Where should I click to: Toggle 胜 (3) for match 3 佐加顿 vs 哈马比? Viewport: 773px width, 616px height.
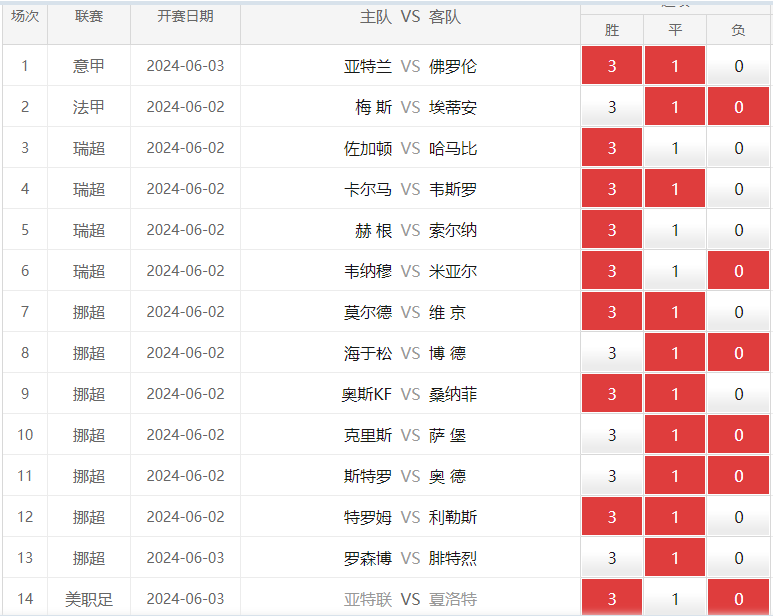pyautogui.click(x=612, y=147)
